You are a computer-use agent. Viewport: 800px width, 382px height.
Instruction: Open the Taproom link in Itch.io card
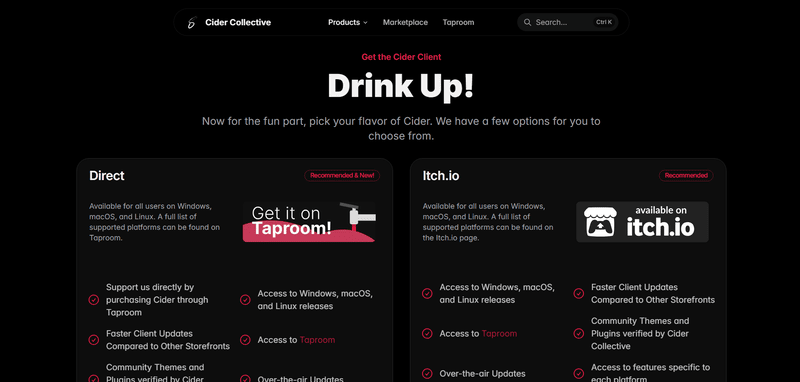[499, 334]
